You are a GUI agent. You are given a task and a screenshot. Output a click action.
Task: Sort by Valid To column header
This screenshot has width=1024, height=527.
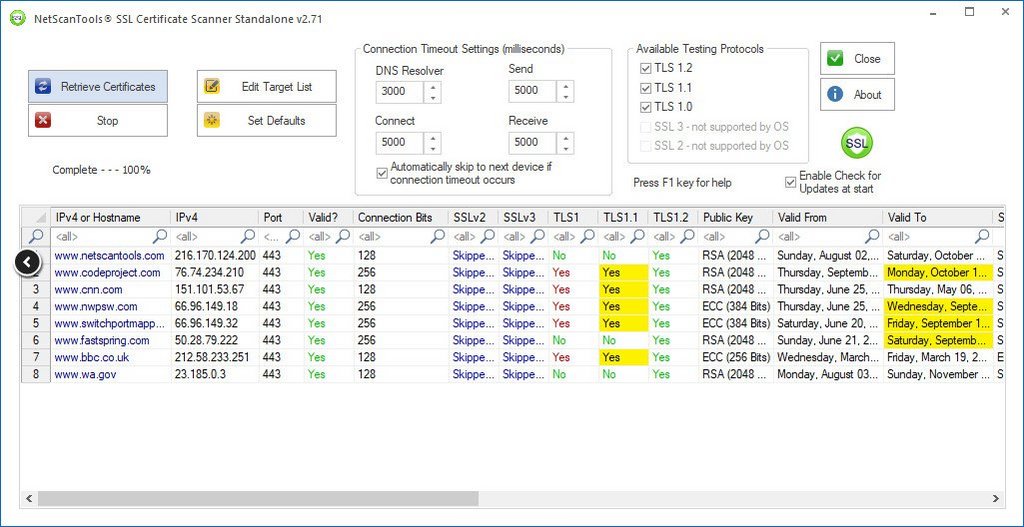(937, 217)
